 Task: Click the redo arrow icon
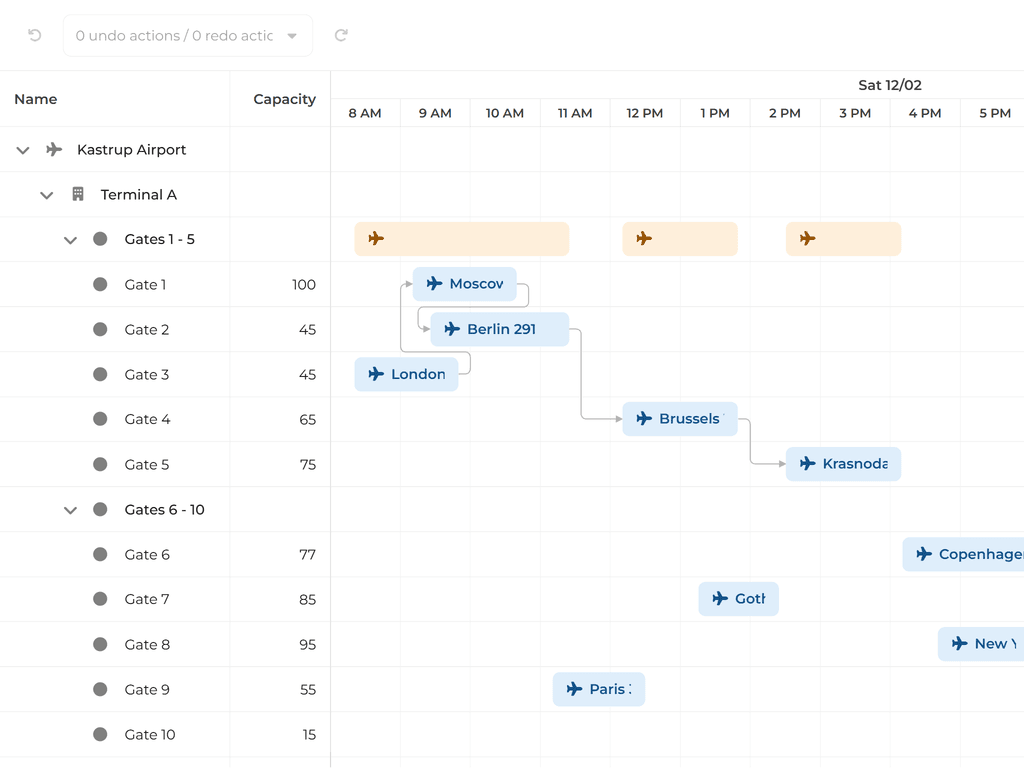click(341, 35)
